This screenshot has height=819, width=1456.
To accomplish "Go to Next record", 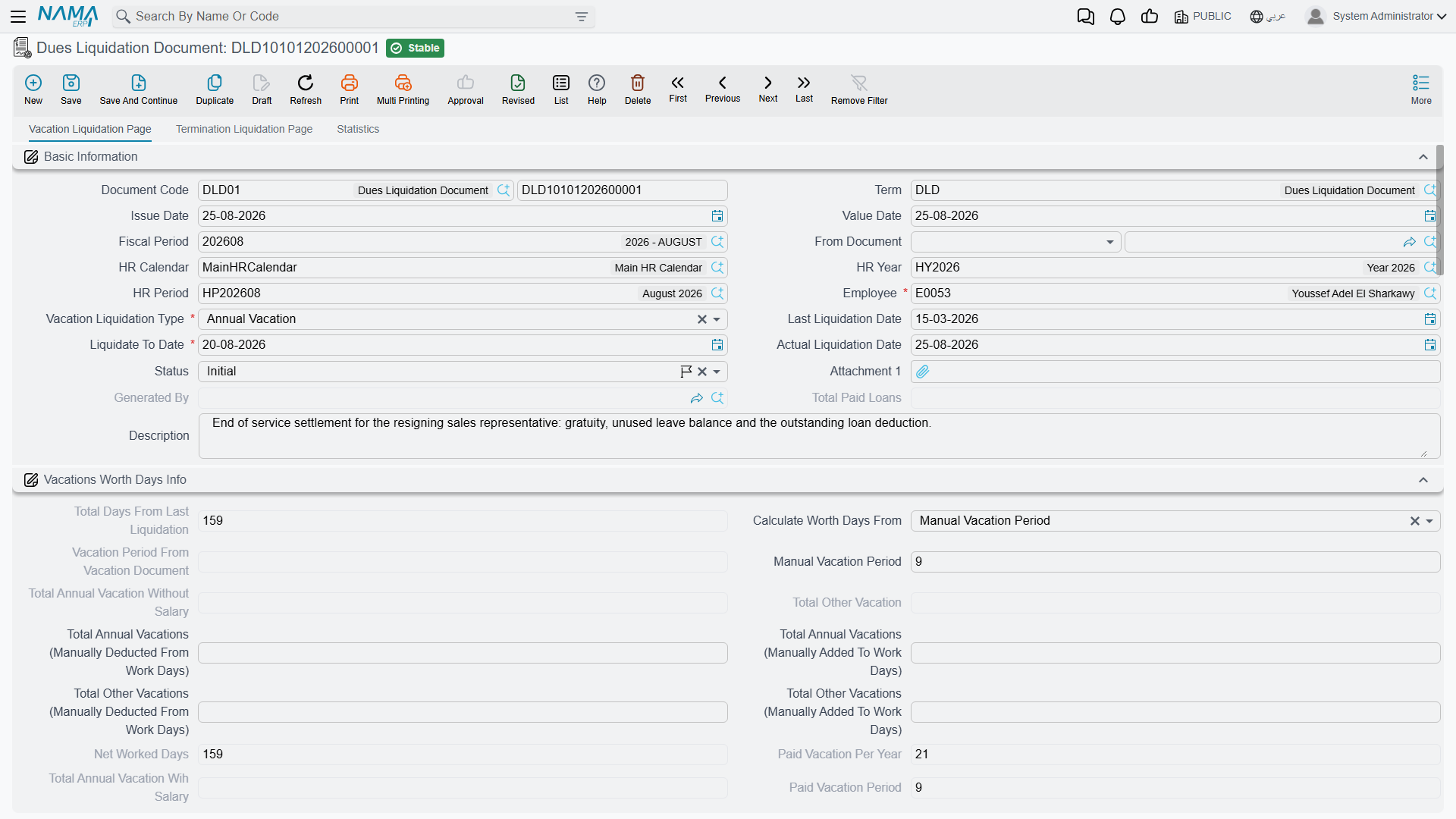I will (768, 89).
